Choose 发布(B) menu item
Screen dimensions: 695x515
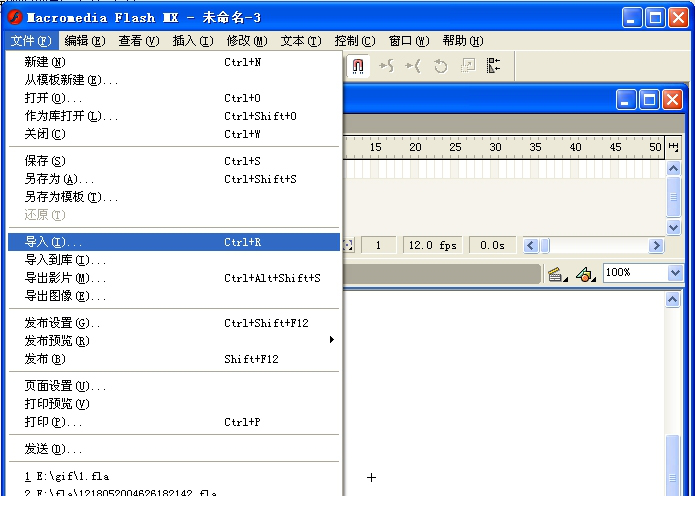tap(174, 359)
